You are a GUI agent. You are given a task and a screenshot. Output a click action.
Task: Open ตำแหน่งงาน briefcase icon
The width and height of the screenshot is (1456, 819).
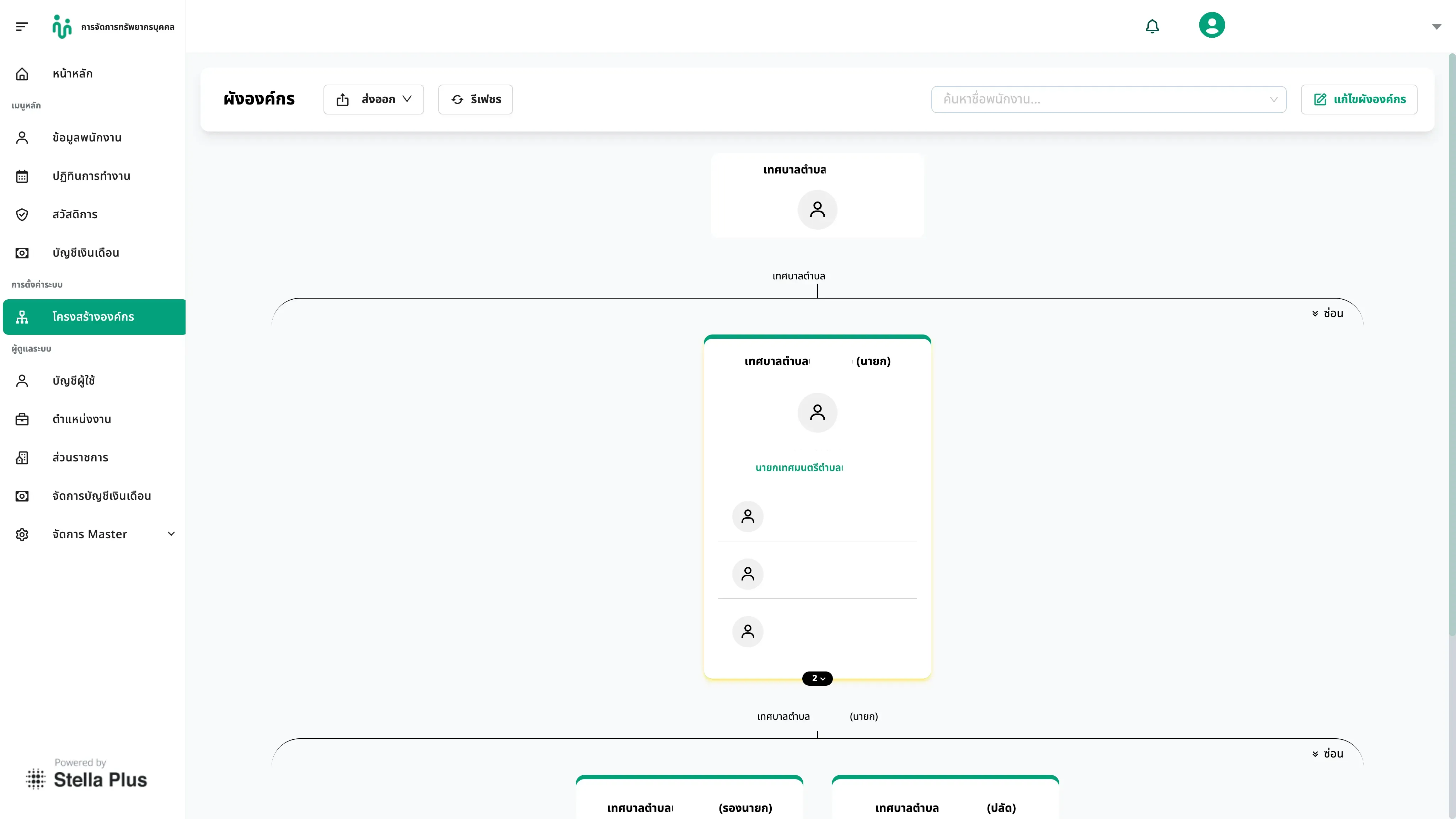pyautogui.click(x=22, y=419)
